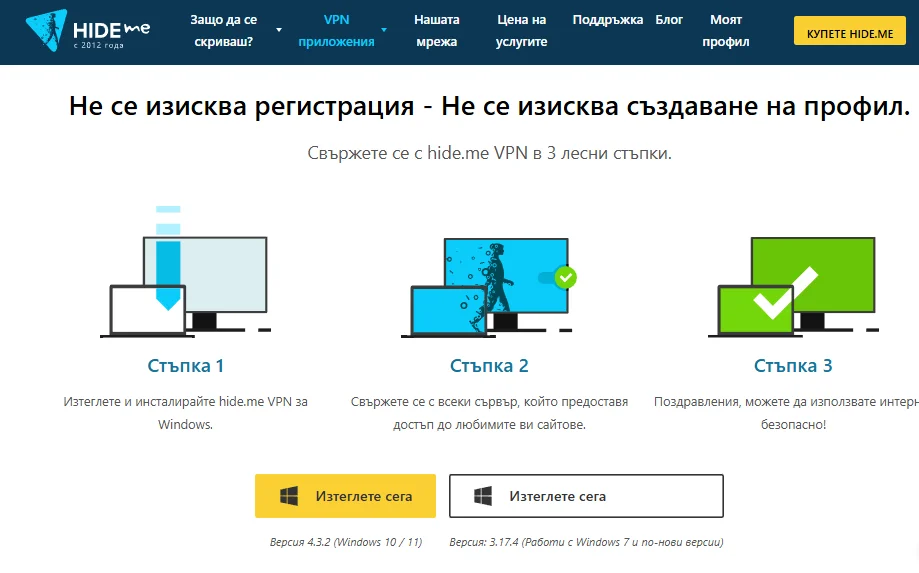Viewport: 919px width, 573px height.
Task: Select the 'Стъпка 2' heading
Action: tap(489, 366)
